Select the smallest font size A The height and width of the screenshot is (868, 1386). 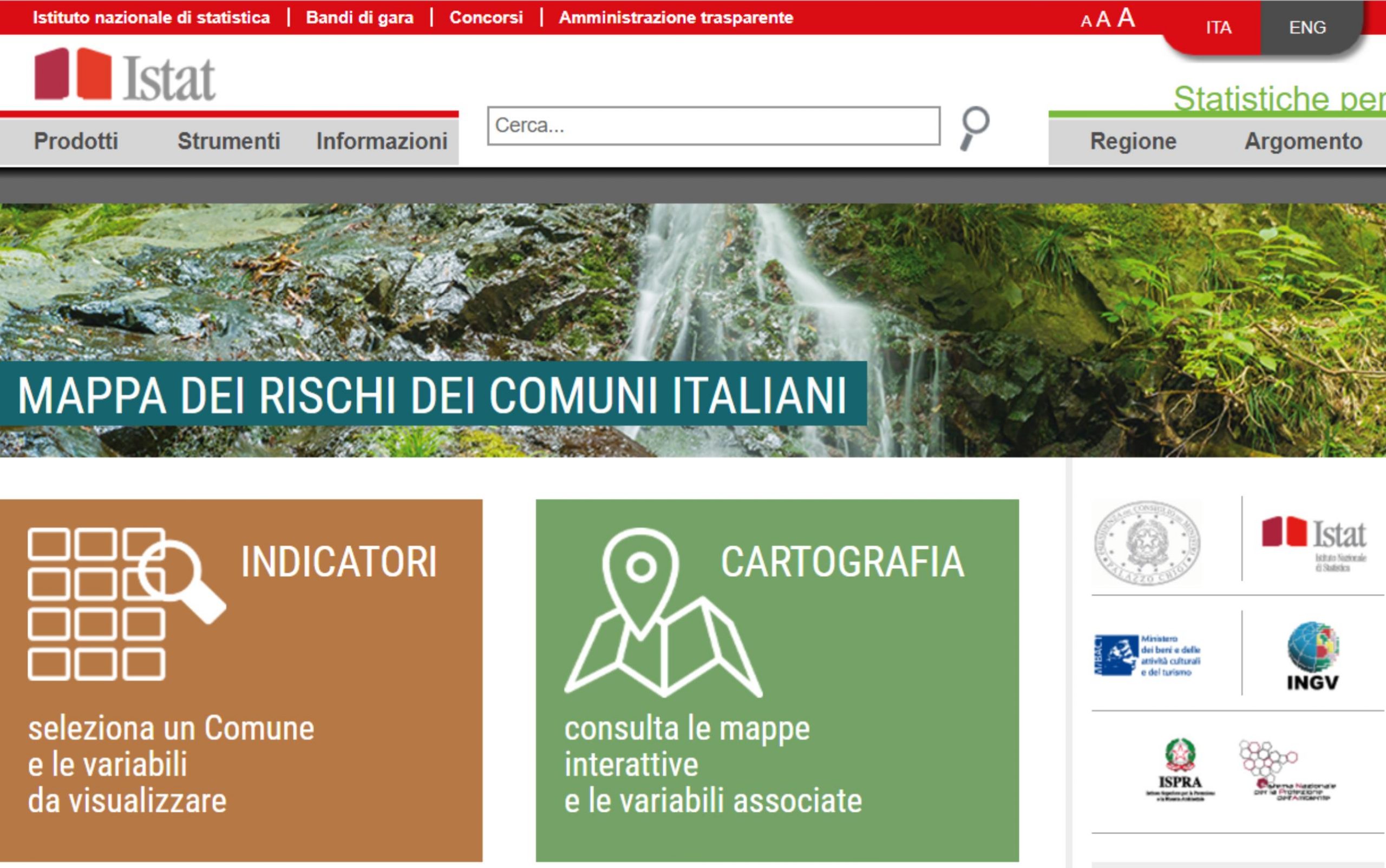(x=1086, y=21)
